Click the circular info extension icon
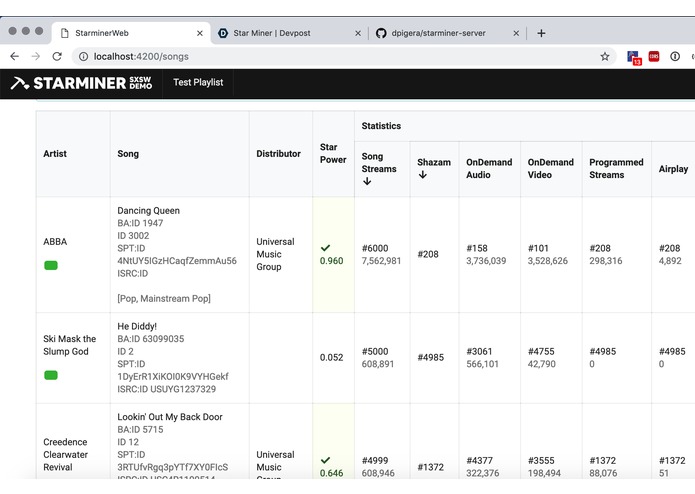The height and width of the screenshot is (494, 695). point(675,56)
